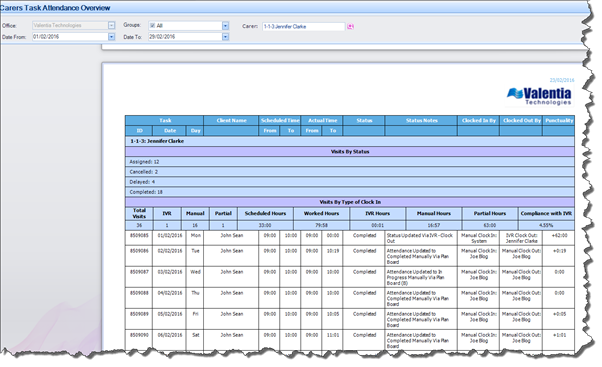Open the Date From calendar dropdown
This screenshot has width=602, height=367.
pos(111,37)
